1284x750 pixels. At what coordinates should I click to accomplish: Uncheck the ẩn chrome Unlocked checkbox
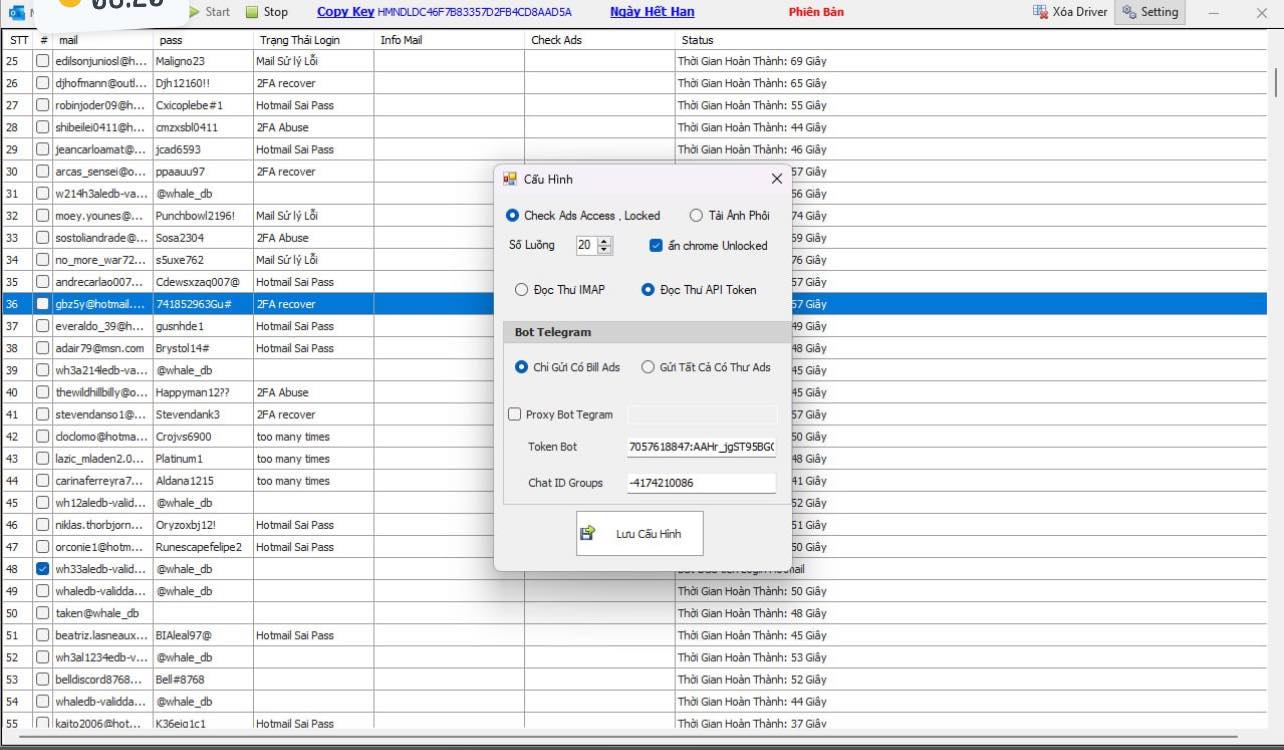tap(656, 245)
